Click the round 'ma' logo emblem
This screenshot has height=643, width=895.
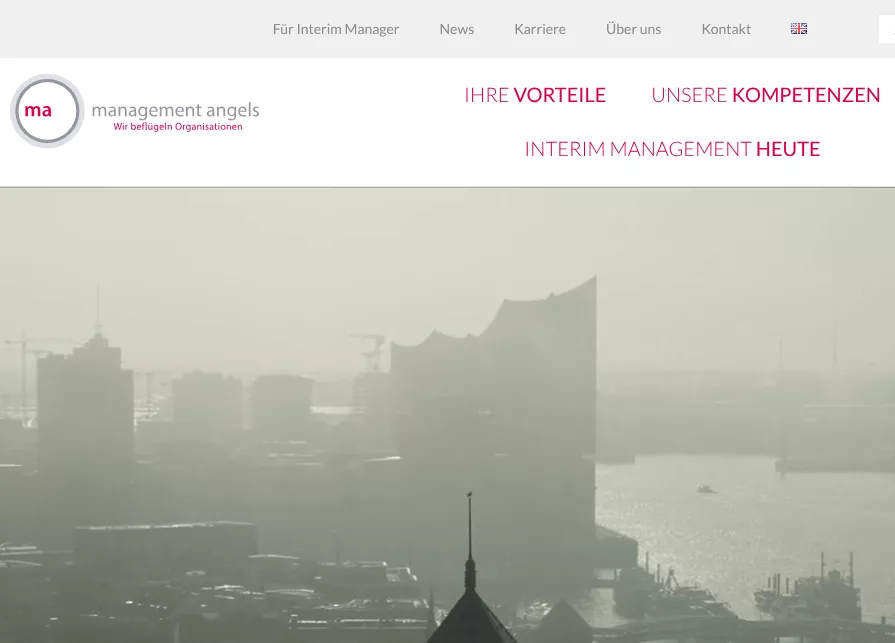pos(47,111)
